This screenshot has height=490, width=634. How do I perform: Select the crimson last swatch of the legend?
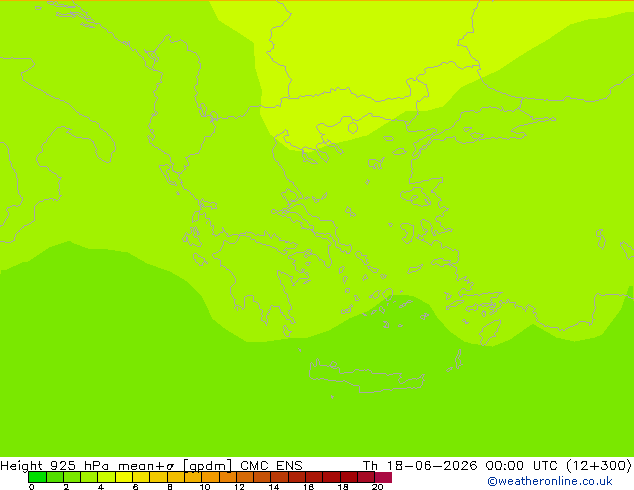tap(383, 477)
